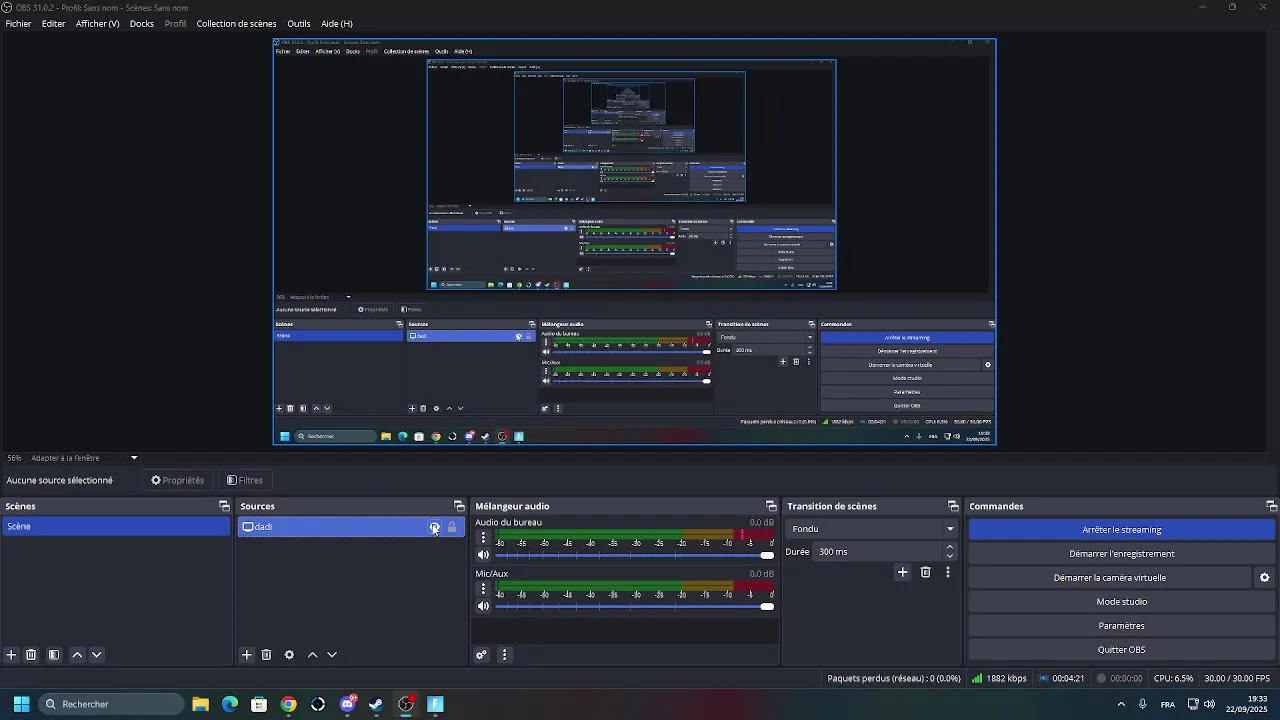Image resolution: width=1280 pixels, height=720 pixels.
Task: Open virtual camera settings gear
Action: pos(1264,578)
